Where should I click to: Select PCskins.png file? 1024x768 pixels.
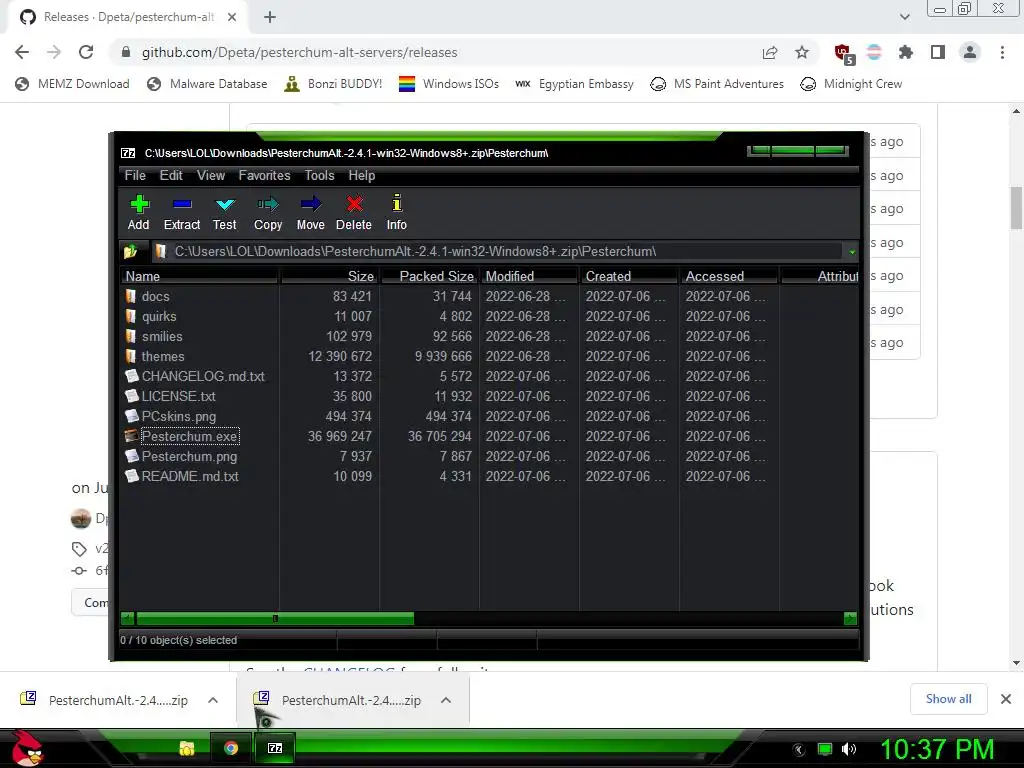click(x=178, y=417)
